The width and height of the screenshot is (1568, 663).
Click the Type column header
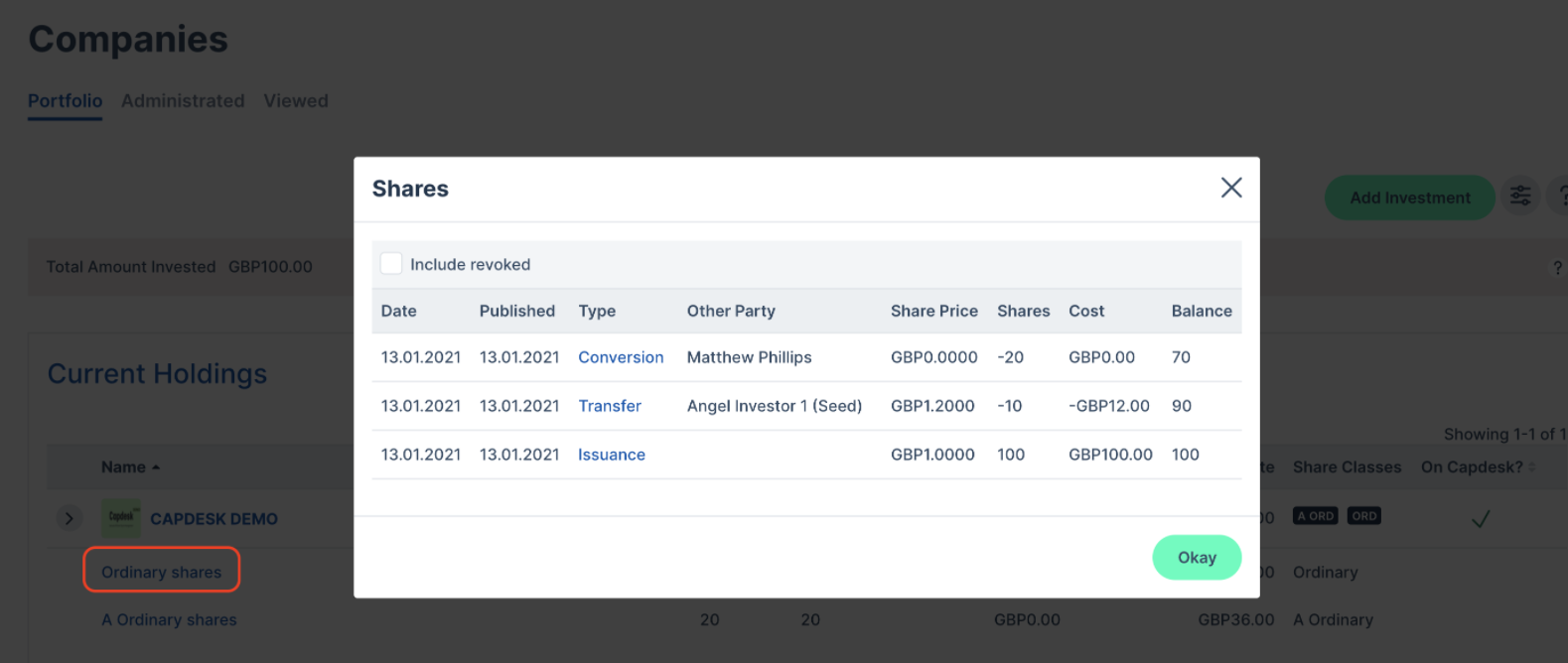coord(597,311)
